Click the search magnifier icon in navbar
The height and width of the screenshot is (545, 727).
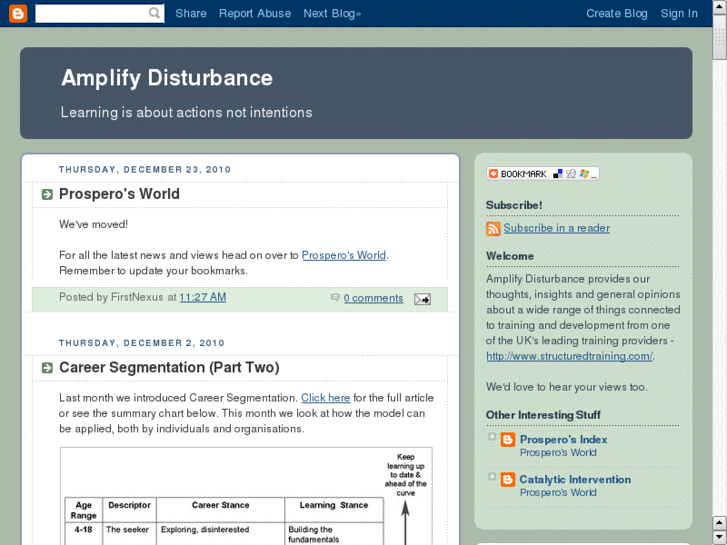coord(155,13)
